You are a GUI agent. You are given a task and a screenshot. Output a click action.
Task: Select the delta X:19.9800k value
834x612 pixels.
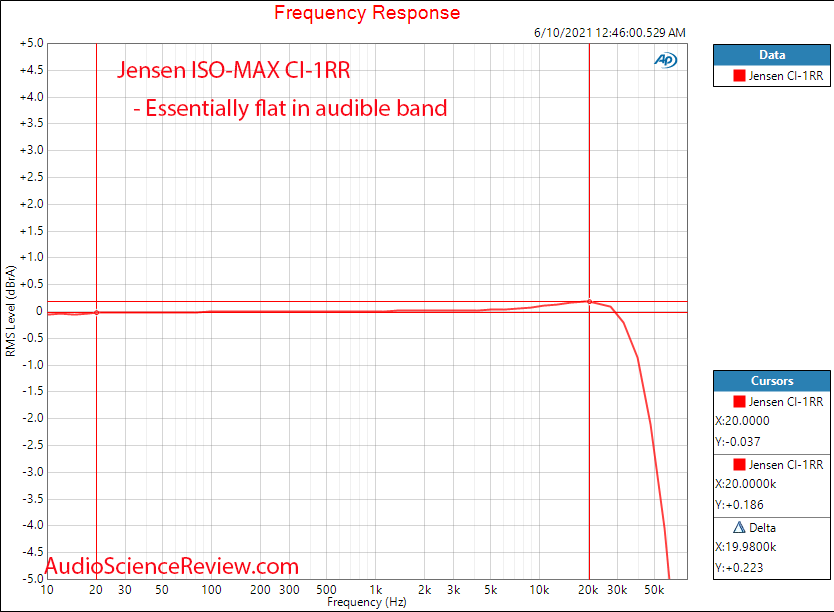coord(746,547)
